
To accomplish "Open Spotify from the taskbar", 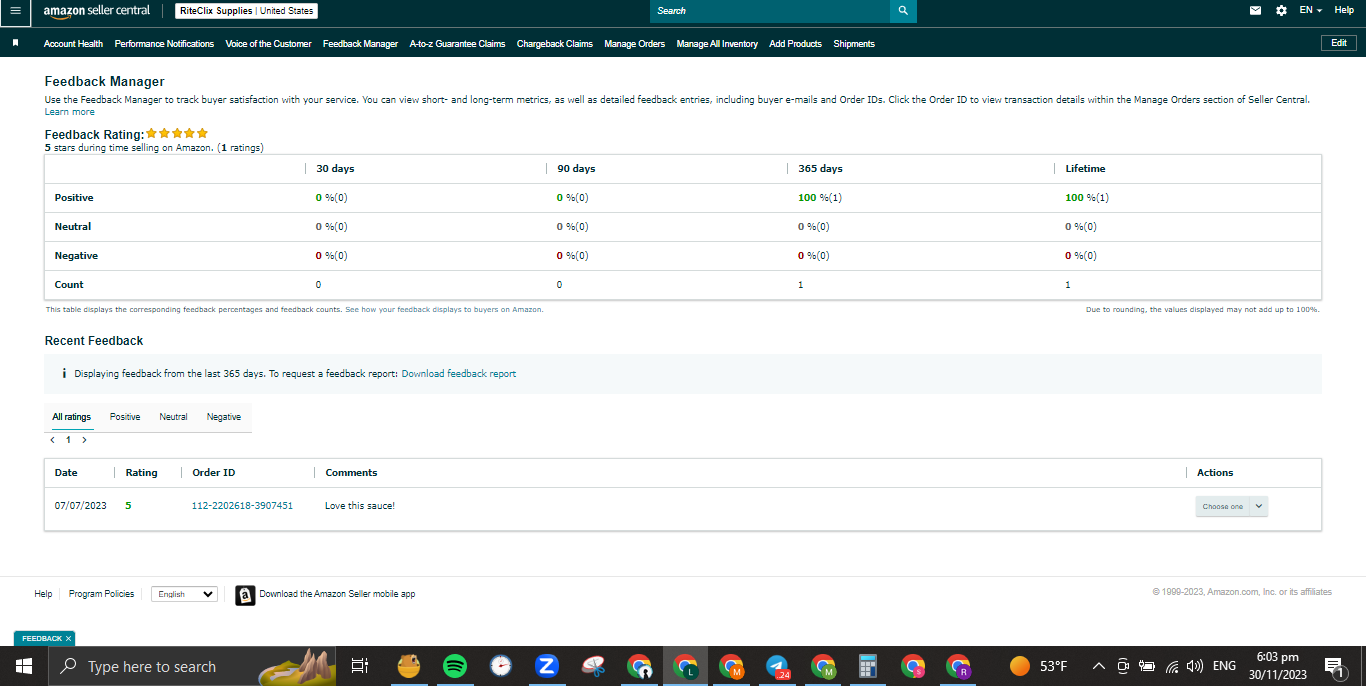I will 455,666.
